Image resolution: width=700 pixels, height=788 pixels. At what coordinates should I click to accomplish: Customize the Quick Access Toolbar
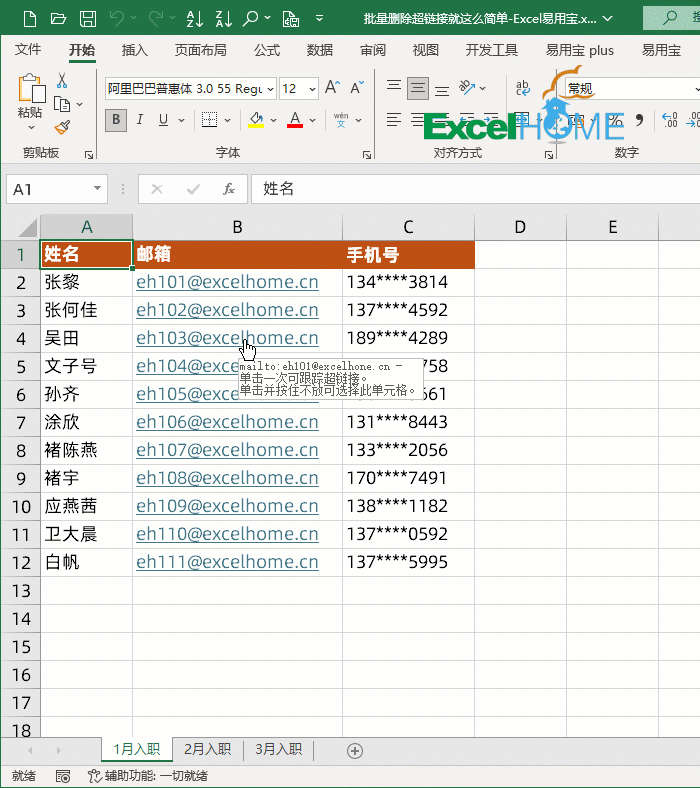click(x=319, y=19)
